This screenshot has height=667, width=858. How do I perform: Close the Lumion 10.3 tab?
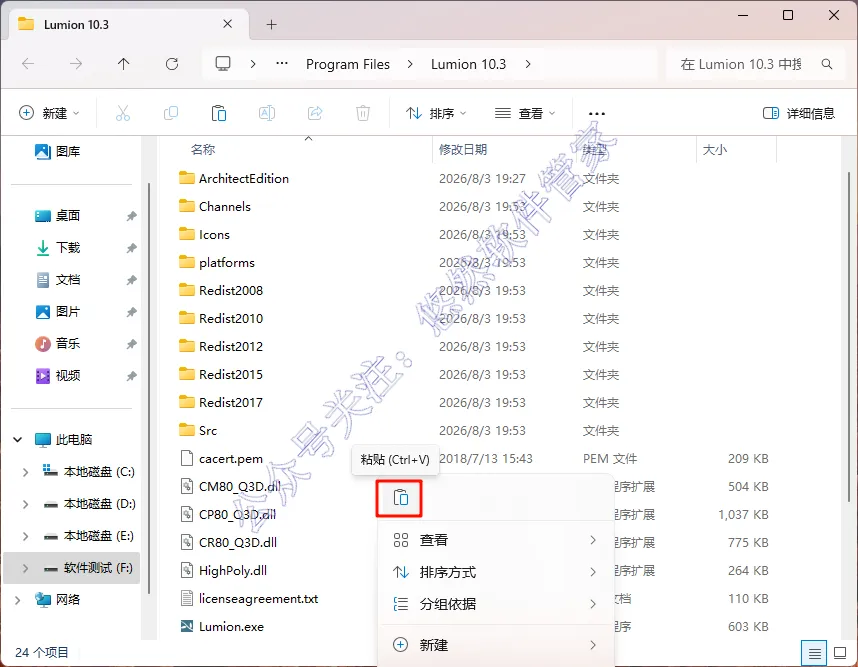[228, 24]
